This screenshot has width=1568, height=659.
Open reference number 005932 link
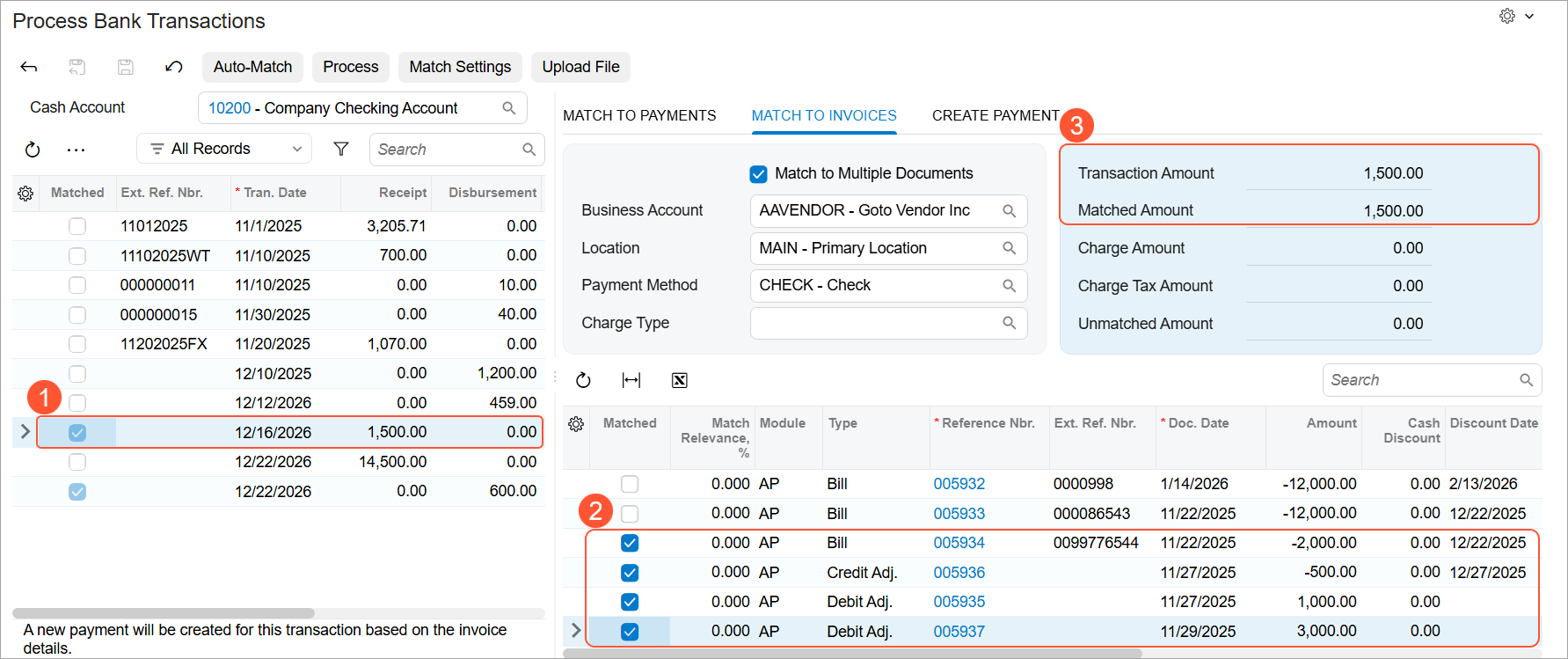tap(959, 484)
